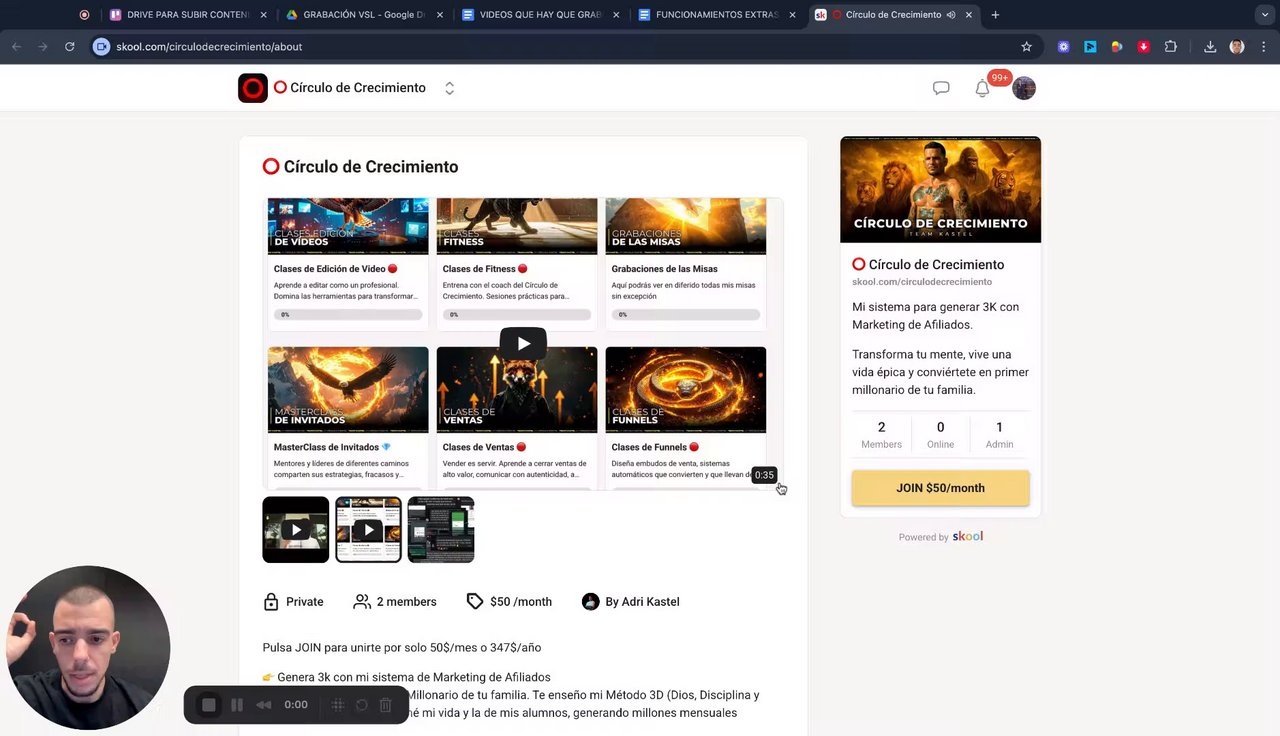Stop the screen recording
The image size is (1280, 736).
(209, 705)
